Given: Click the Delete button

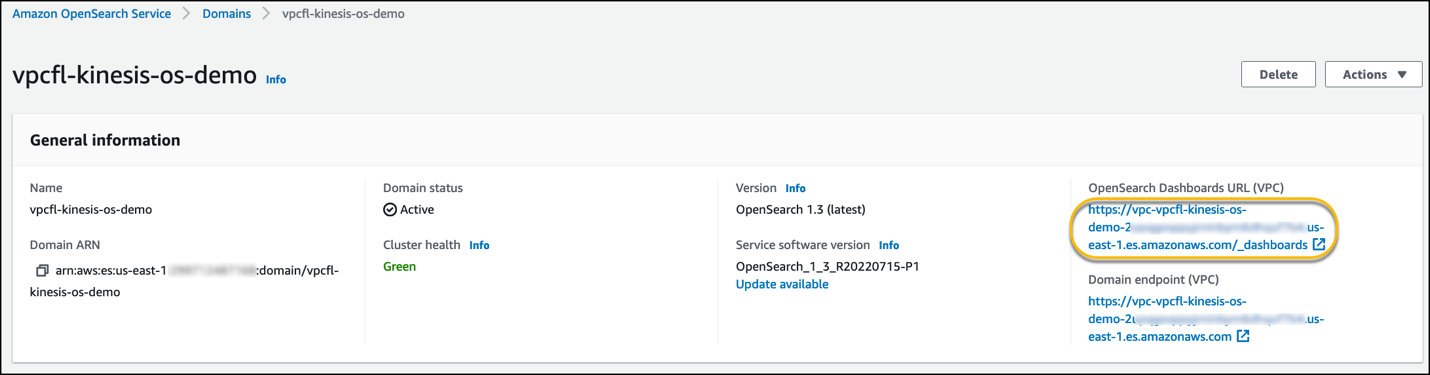Looking at the screenshot, I should [x=1278, y=74].
